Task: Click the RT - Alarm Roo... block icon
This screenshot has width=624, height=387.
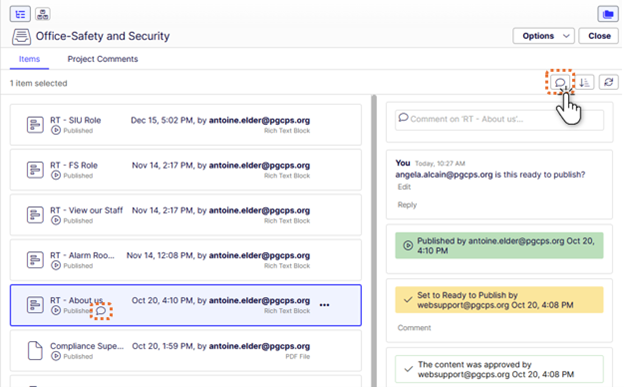Action: (35, 260)
